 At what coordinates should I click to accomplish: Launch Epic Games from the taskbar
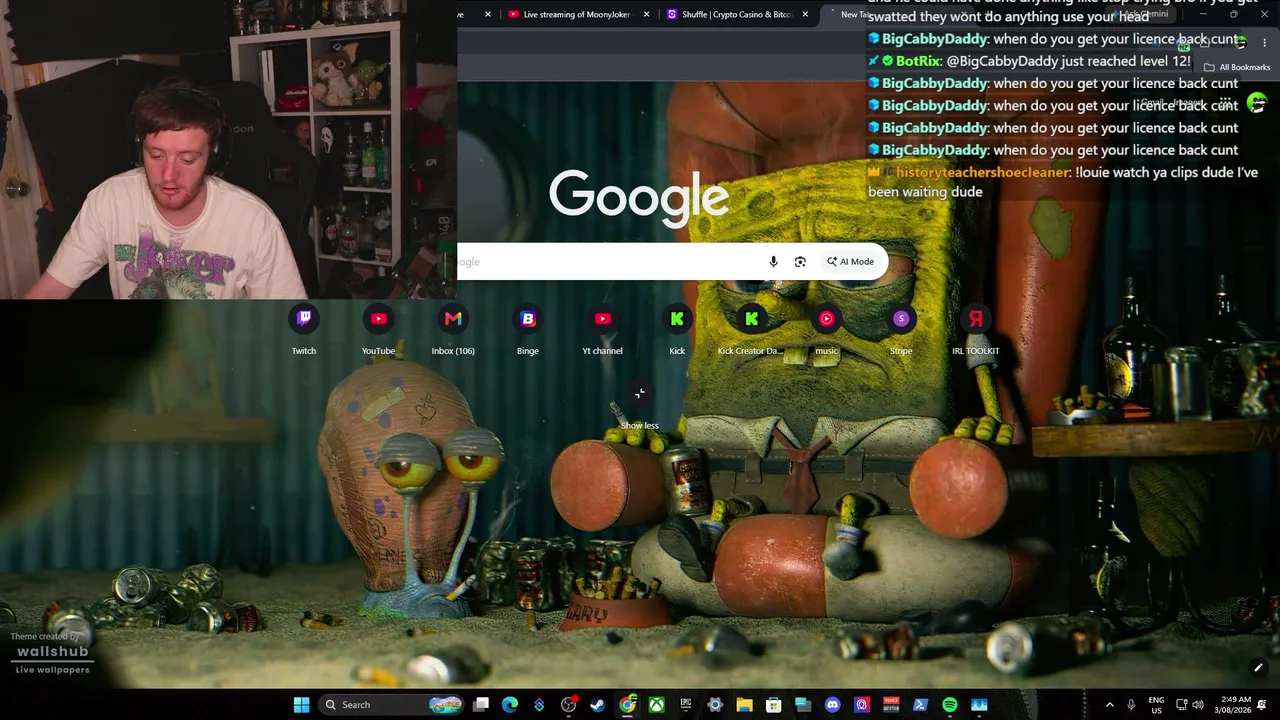(686, 705)
